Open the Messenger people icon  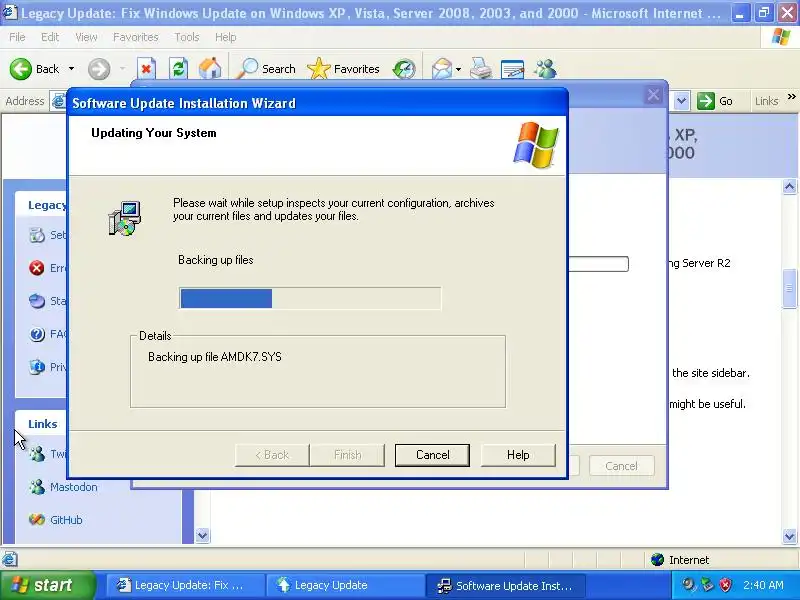point(545,69)
